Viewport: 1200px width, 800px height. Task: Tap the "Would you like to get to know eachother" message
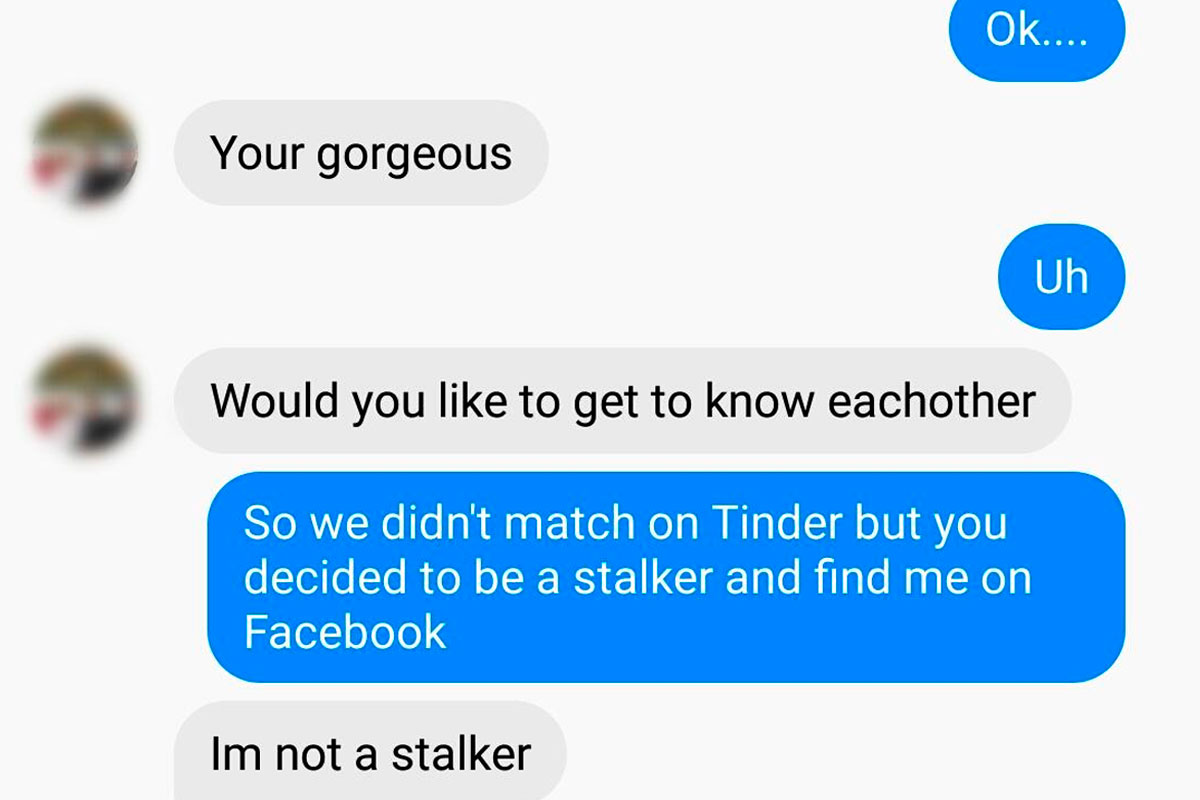[x=623, y=401]
